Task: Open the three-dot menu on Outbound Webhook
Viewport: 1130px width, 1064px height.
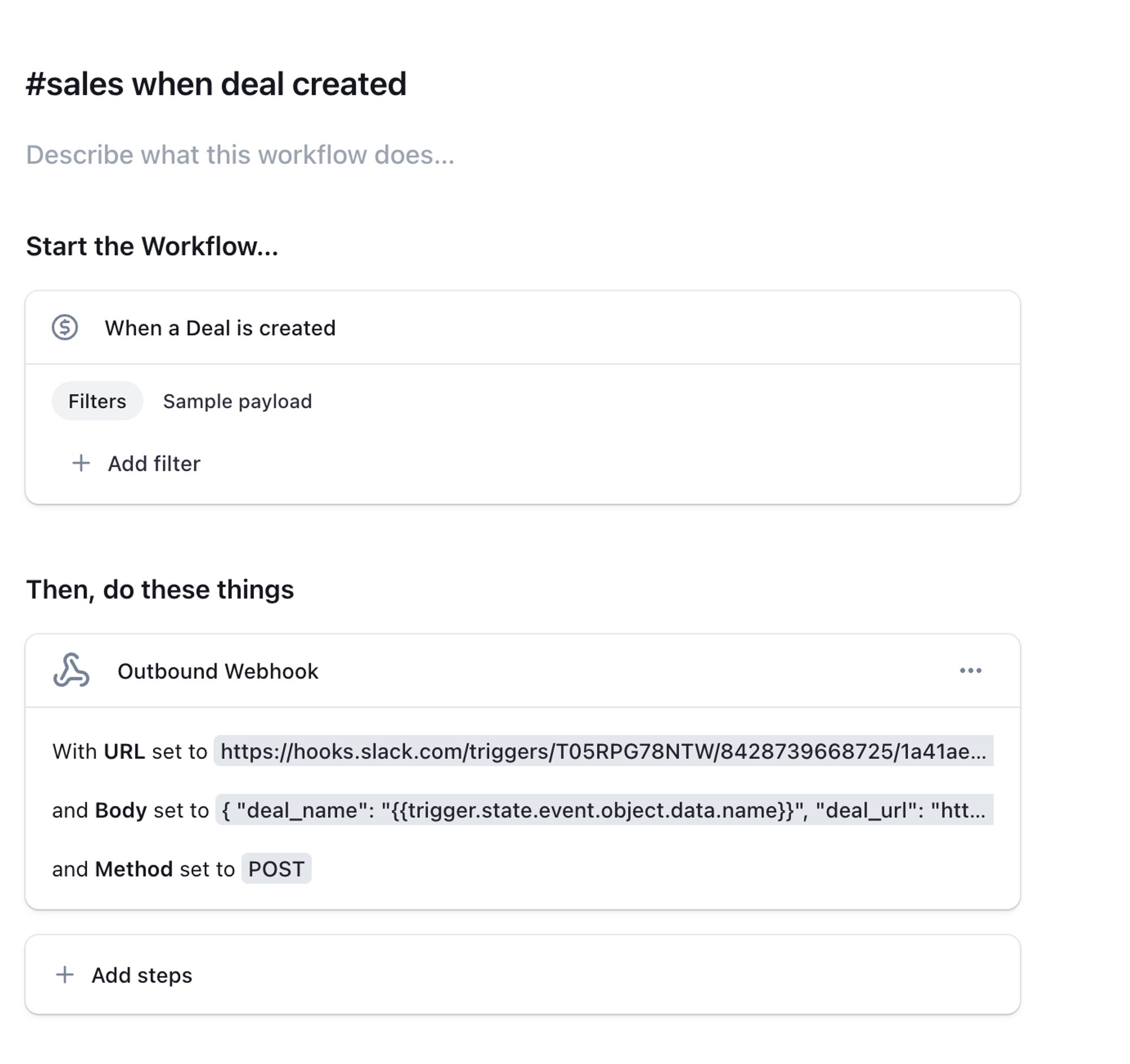Action: [x=970, y=670]
